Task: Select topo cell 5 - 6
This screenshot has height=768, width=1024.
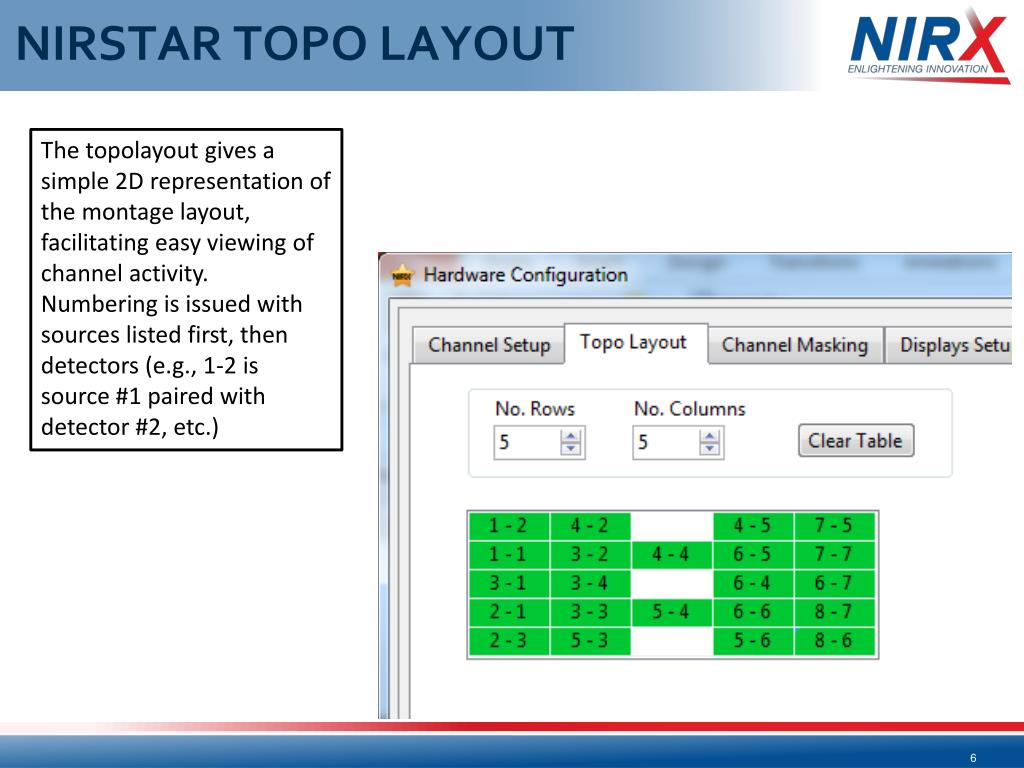Action: click(x=753, y=641)
